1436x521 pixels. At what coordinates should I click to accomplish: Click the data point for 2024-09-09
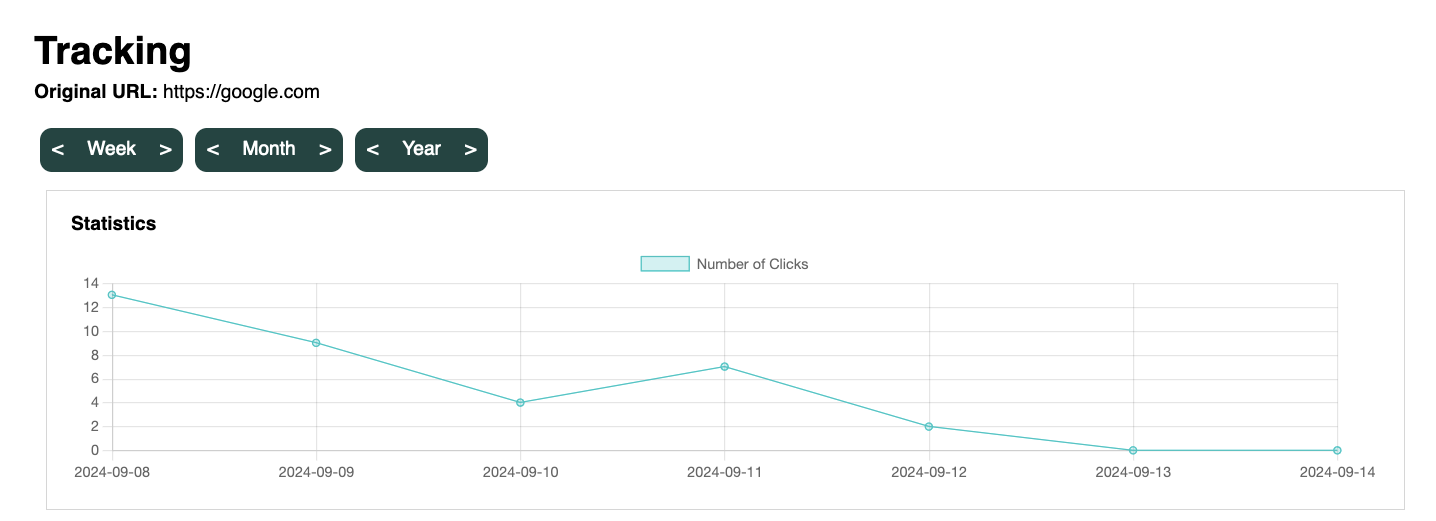point(316,343)
